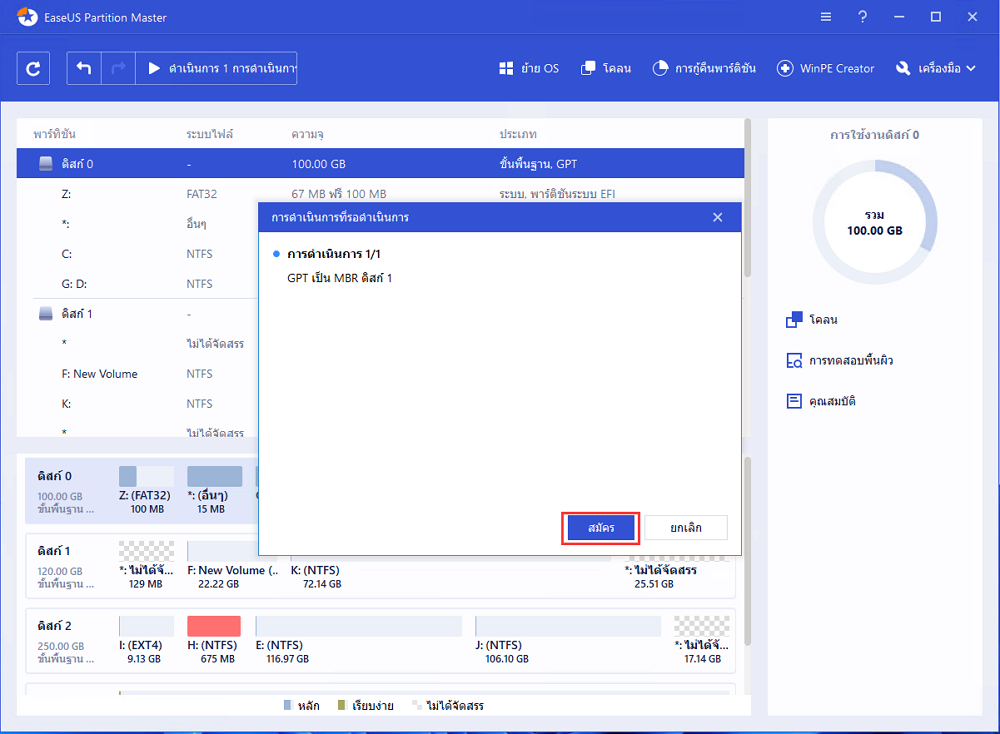Select F: New Volume row

[x=137, y=374]
